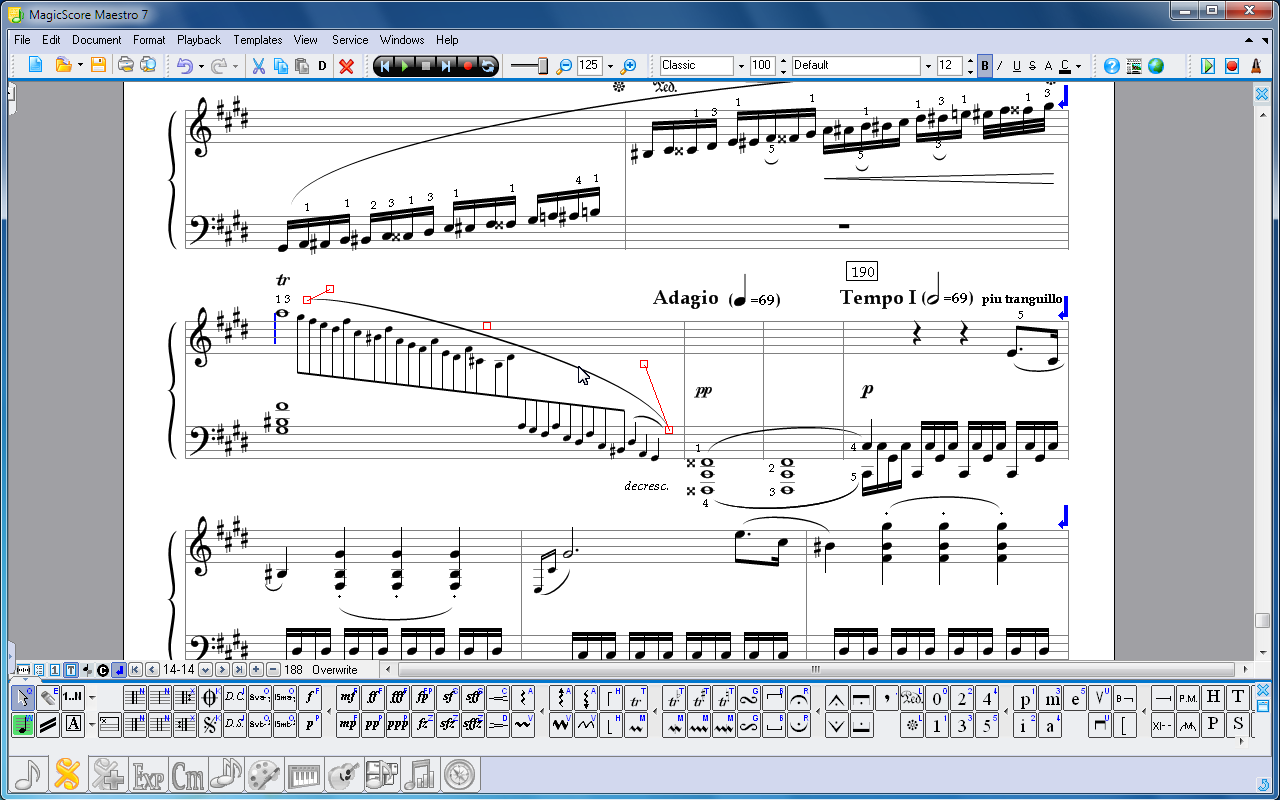Open the Format menu

(x=149, y=40)
